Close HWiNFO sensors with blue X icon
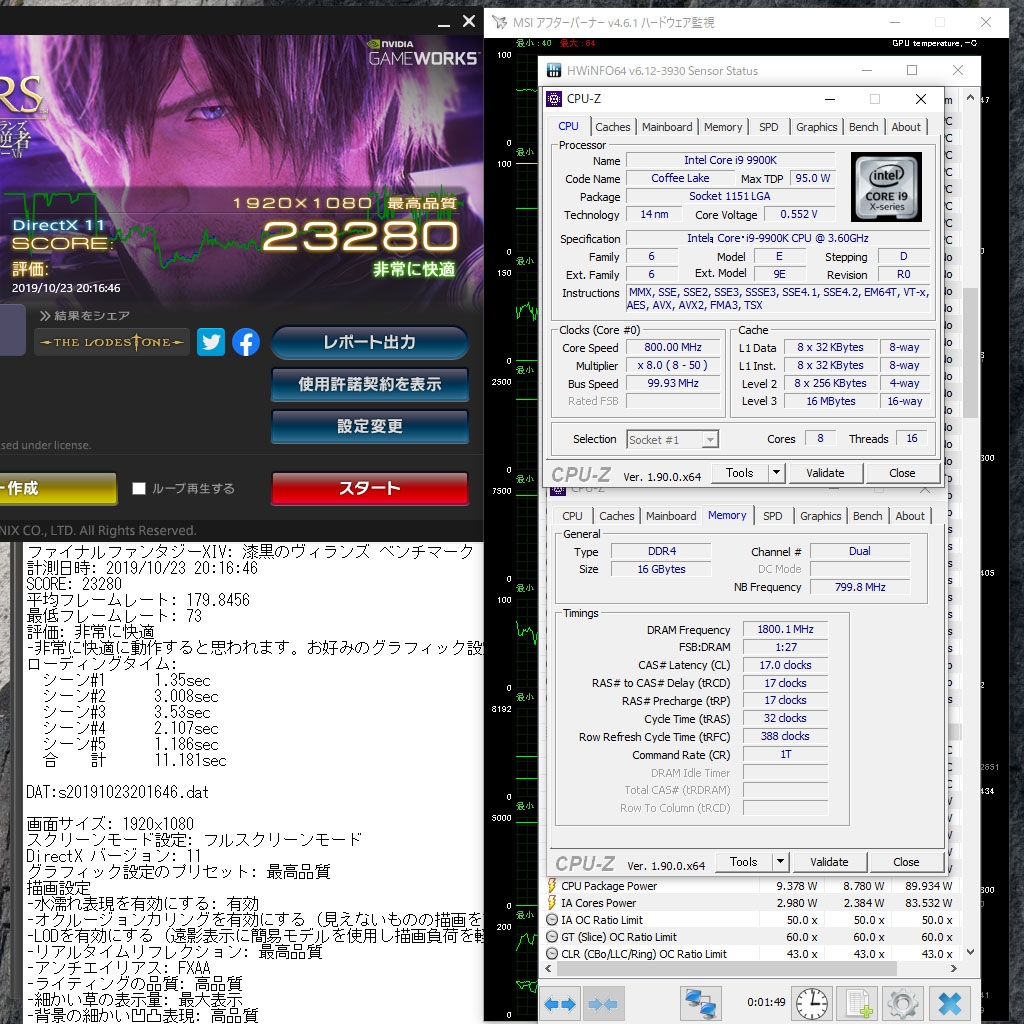Screen dimensions: 1024x1024 [950, 1004]
